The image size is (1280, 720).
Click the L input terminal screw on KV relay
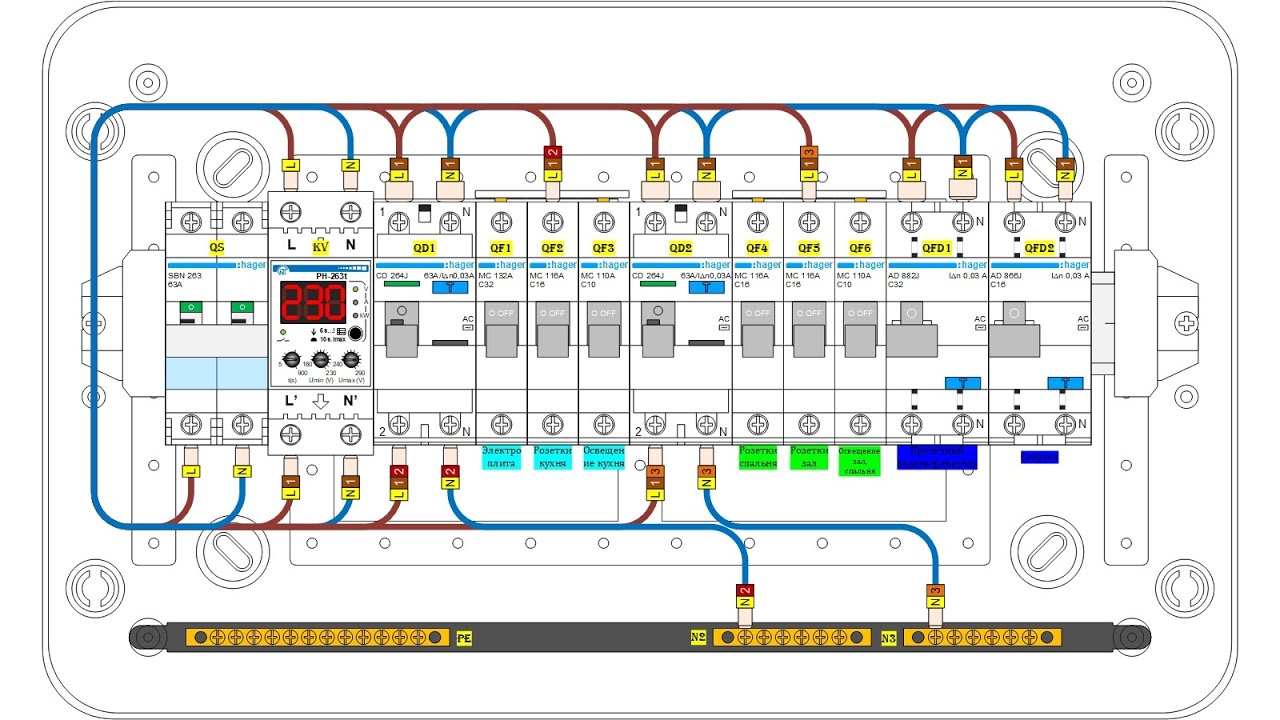[x=291, y=212]
